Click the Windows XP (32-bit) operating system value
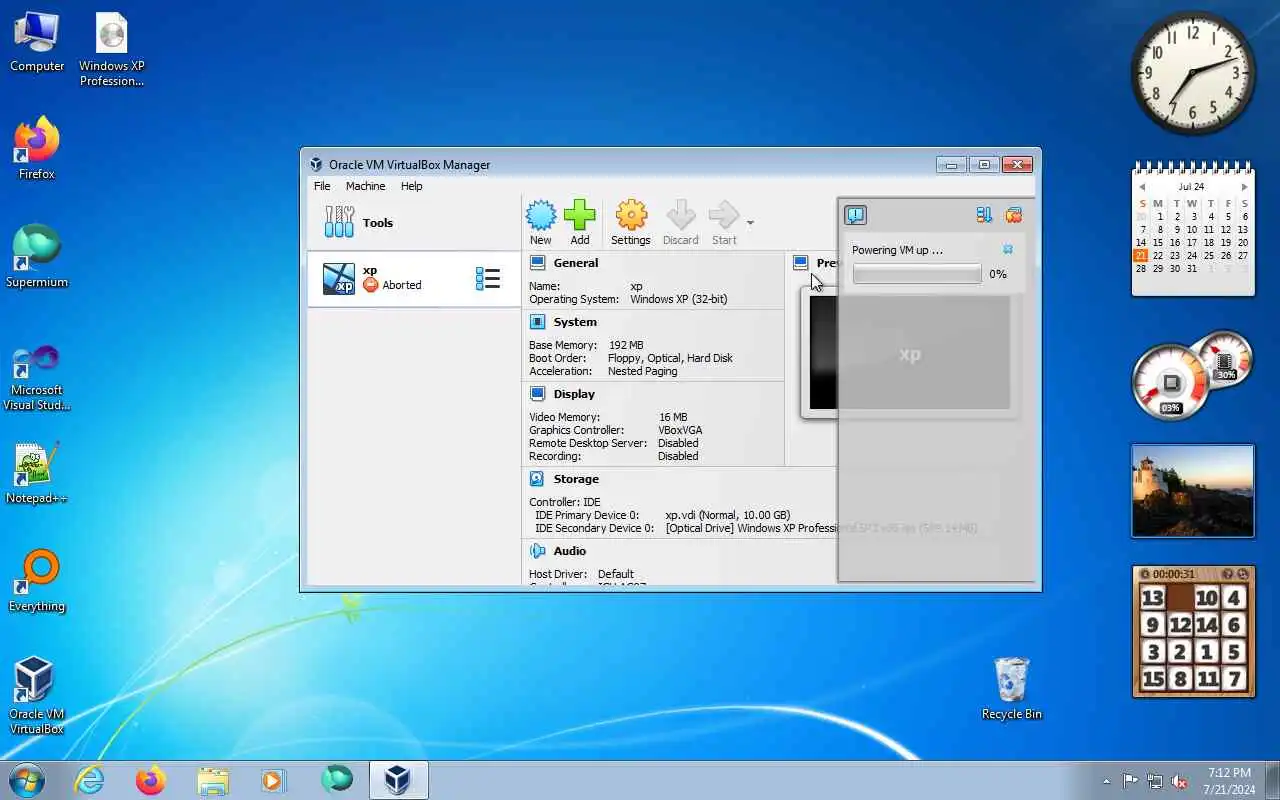1280x800 pixels. pos(679,299)
